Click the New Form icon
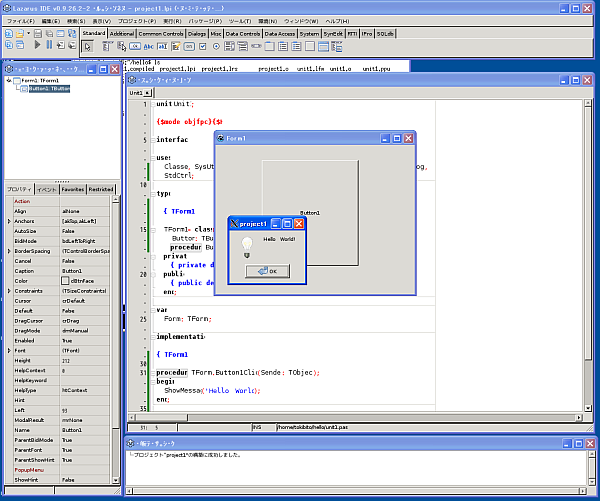 tap(60, 34)
